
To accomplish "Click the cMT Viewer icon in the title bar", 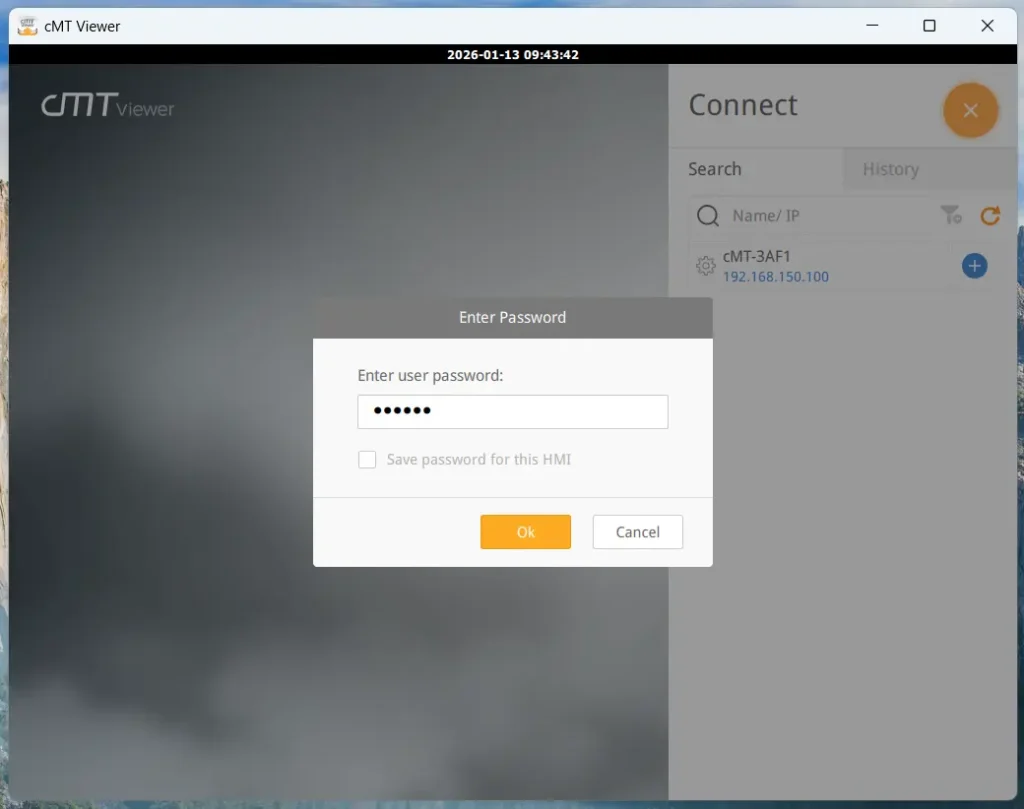I will pos(26,25).
